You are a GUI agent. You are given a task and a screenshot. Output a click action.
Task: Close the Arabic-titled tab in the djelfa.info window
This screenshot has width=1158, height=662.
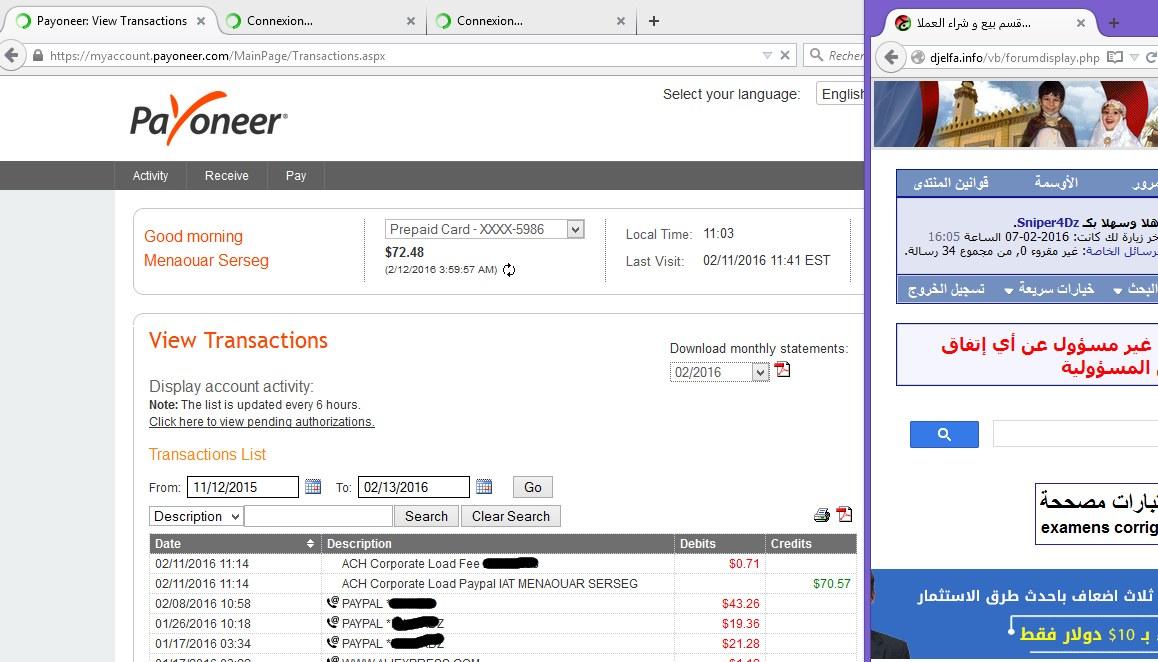click(x=1080, y=23)
